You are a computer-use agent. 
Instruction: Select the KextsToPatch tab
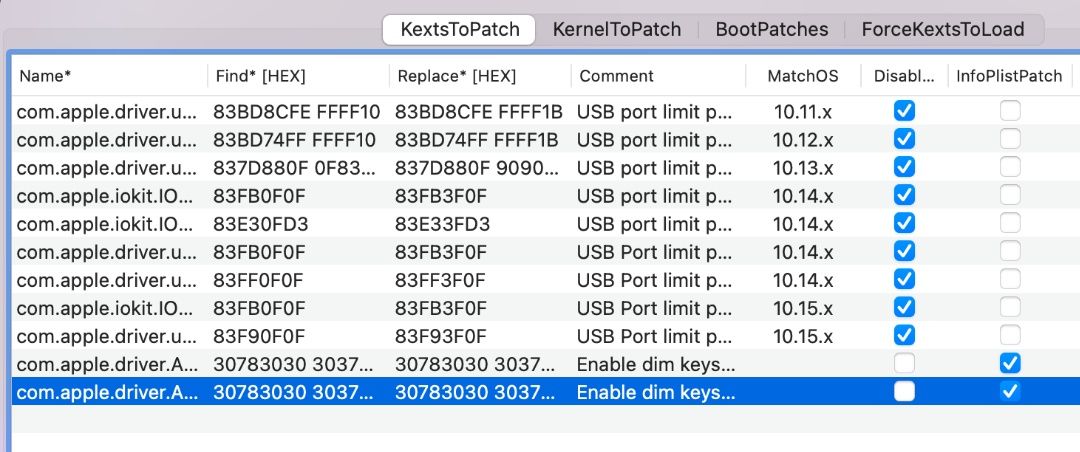coord(459,29)
